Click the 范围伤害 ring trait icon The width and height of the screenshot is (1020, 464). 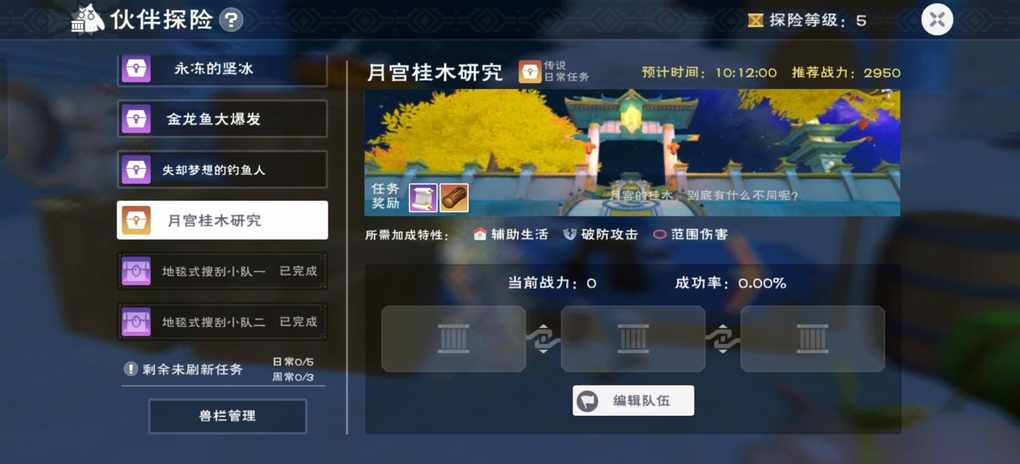coord(660,234)
